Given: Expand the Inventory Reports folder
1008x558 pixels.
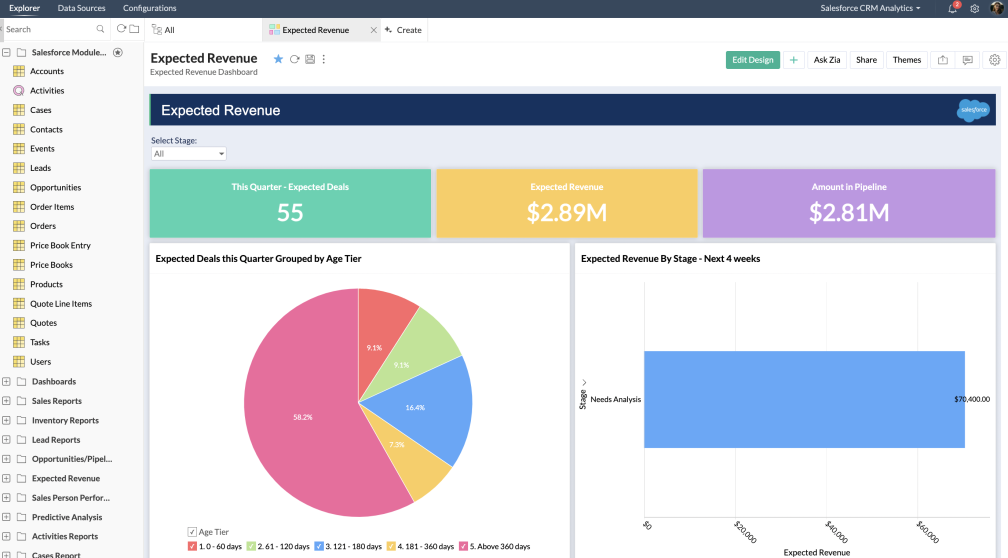Looking at the screenshot, I should point(6,420).
